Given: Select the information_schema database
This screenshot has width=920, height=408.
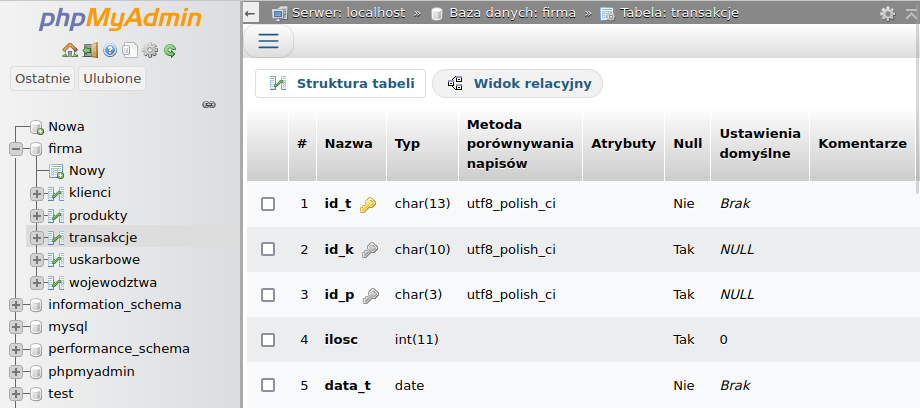Looking at the screenshot, I should pos(115,305).
